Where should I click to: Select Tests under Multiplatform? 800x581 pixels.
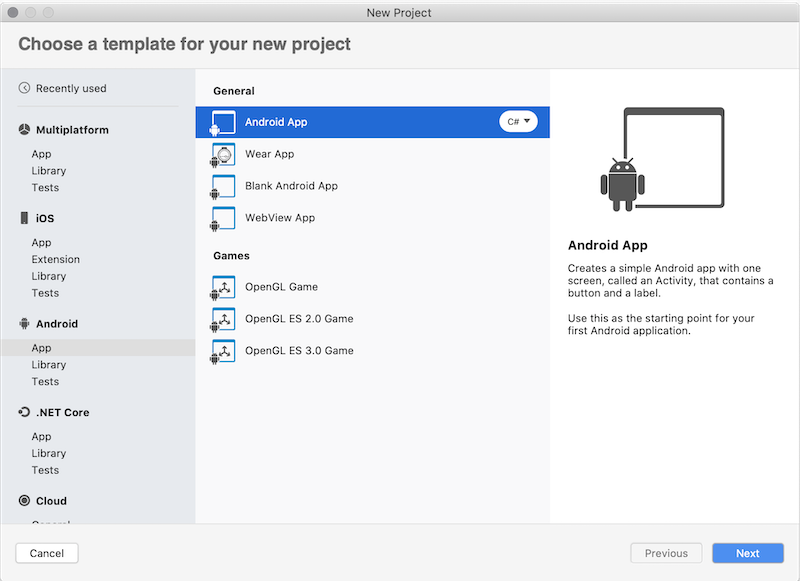[x=45, y=187]
